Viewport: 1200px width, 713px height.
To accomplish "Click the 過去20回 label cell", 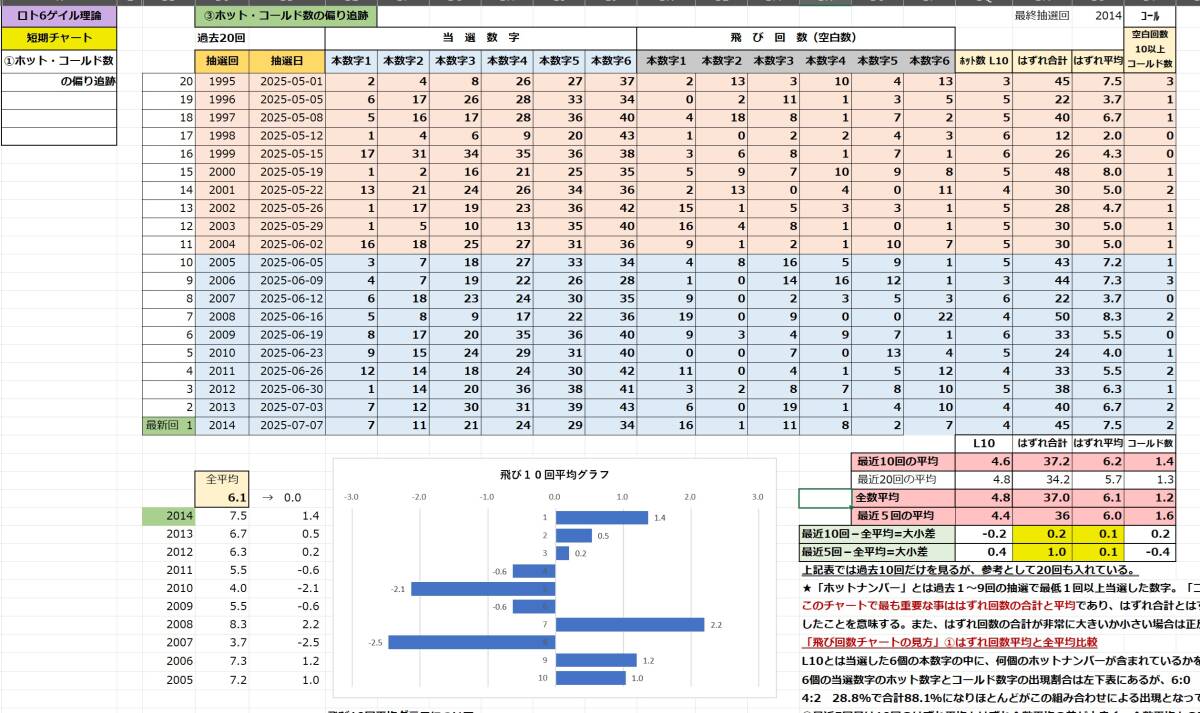I will click(x=220, y=37).
